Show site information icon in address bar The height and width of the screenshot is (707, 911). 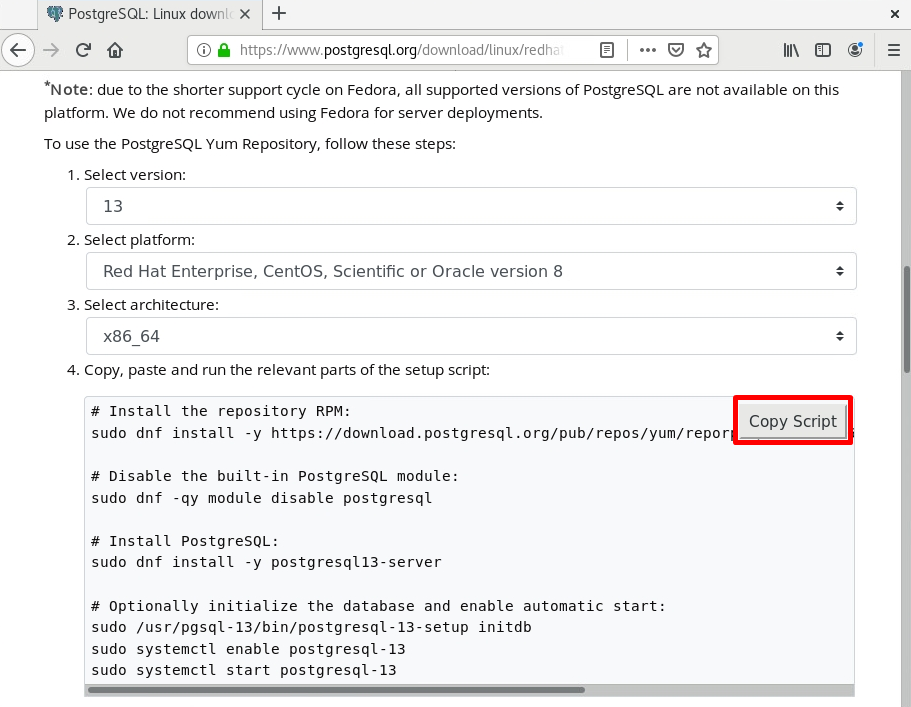tap(203, 50)
